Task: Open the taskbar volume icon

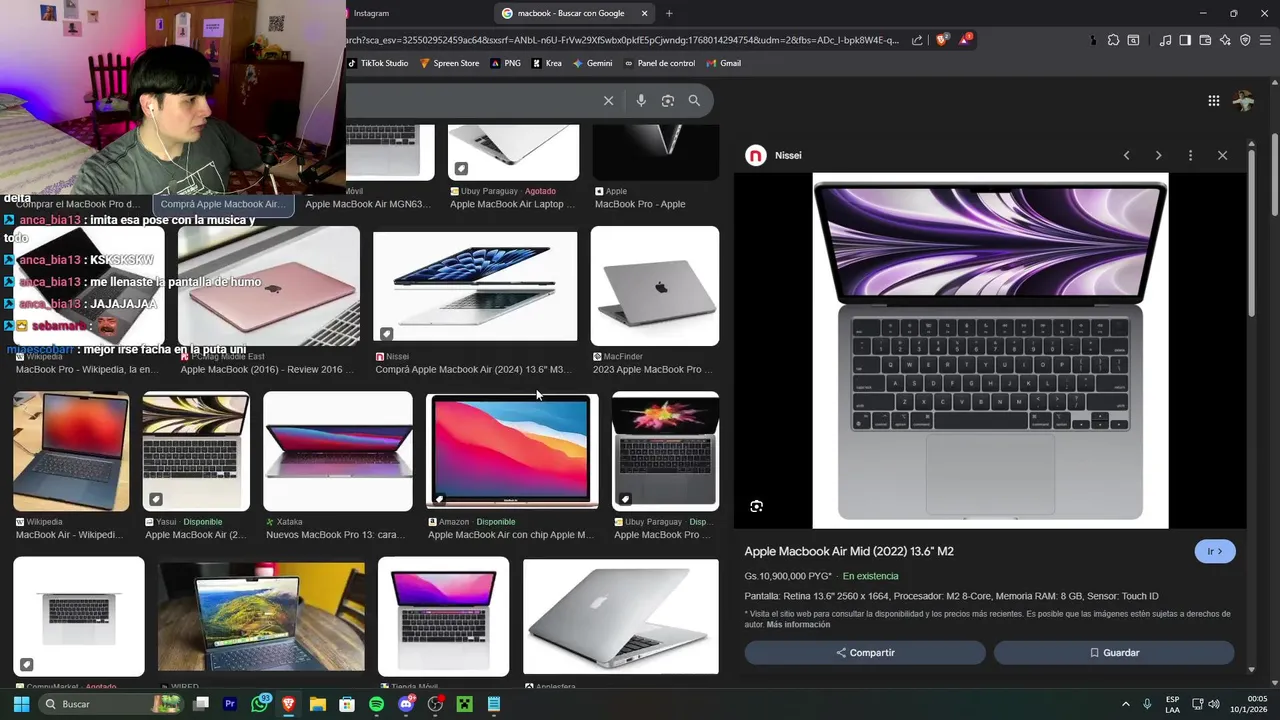Action: pyautogui.click(x=1214, y=704)
